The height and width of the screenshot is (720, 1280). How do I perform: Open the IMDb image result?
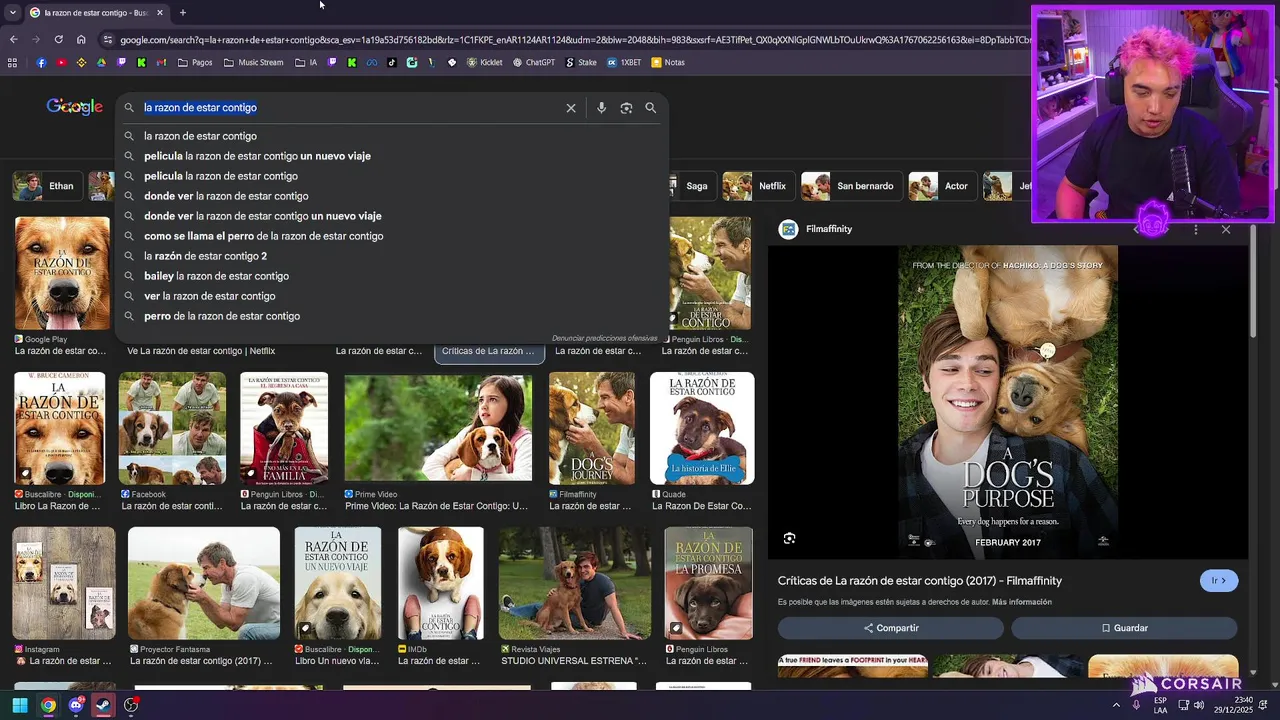[441, 583]
